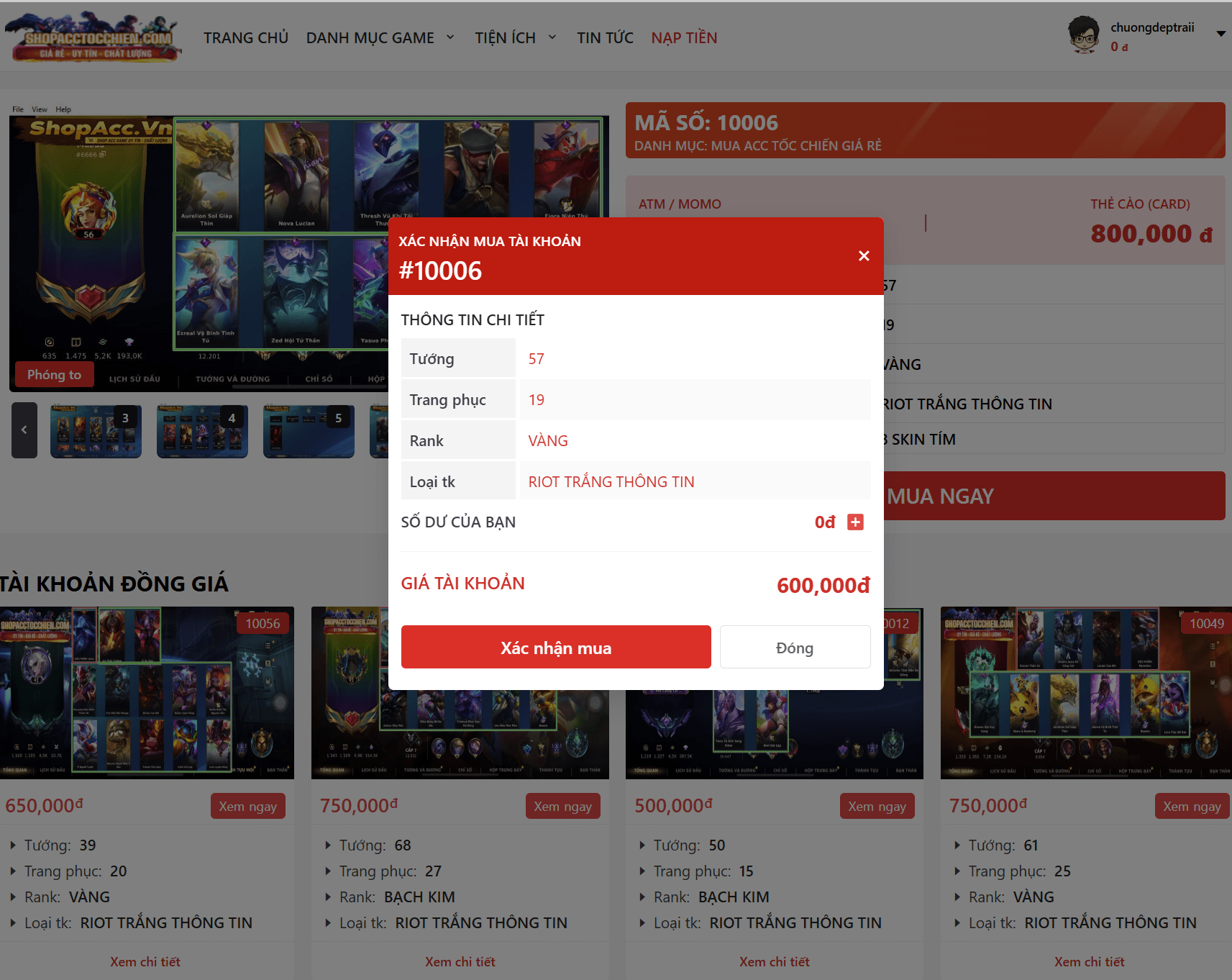Click the Phóng to zoom button
This screenshot has height=980, width=1232.
(55, 375)
